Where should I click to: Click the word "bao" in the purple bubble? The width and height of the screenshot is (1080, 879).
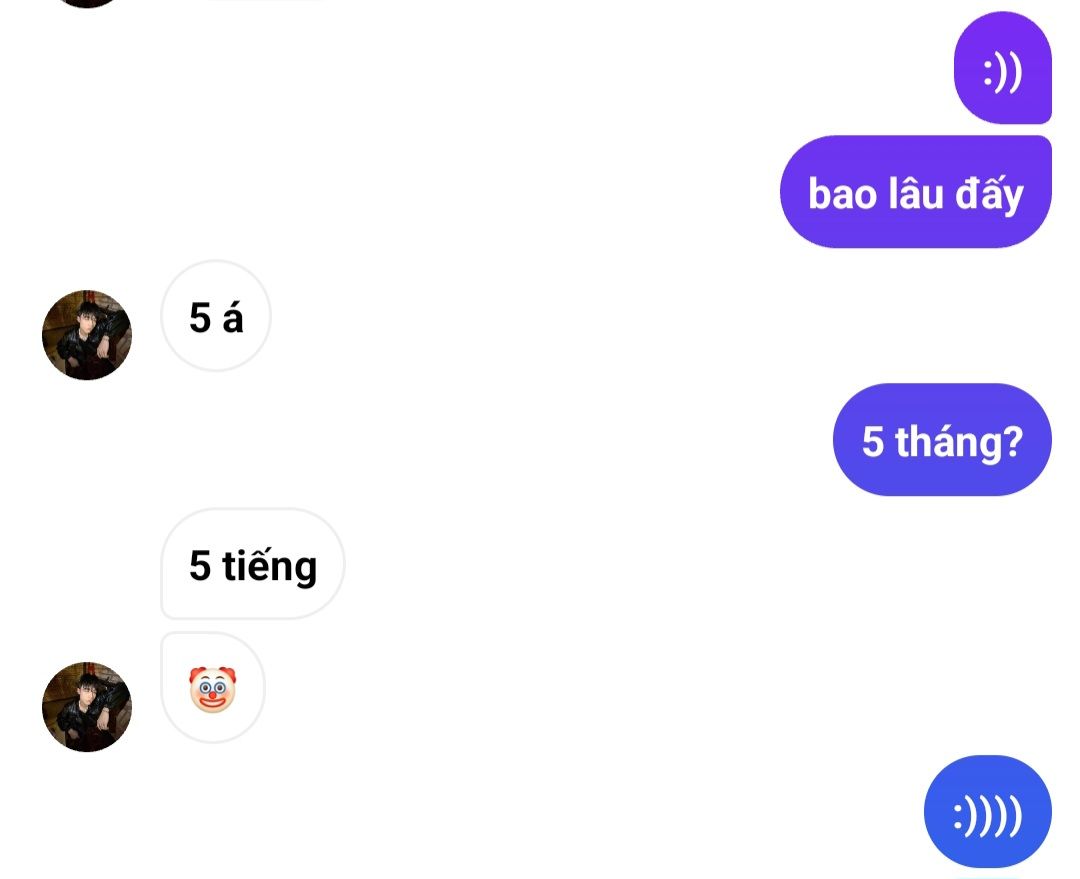(842, 194)
